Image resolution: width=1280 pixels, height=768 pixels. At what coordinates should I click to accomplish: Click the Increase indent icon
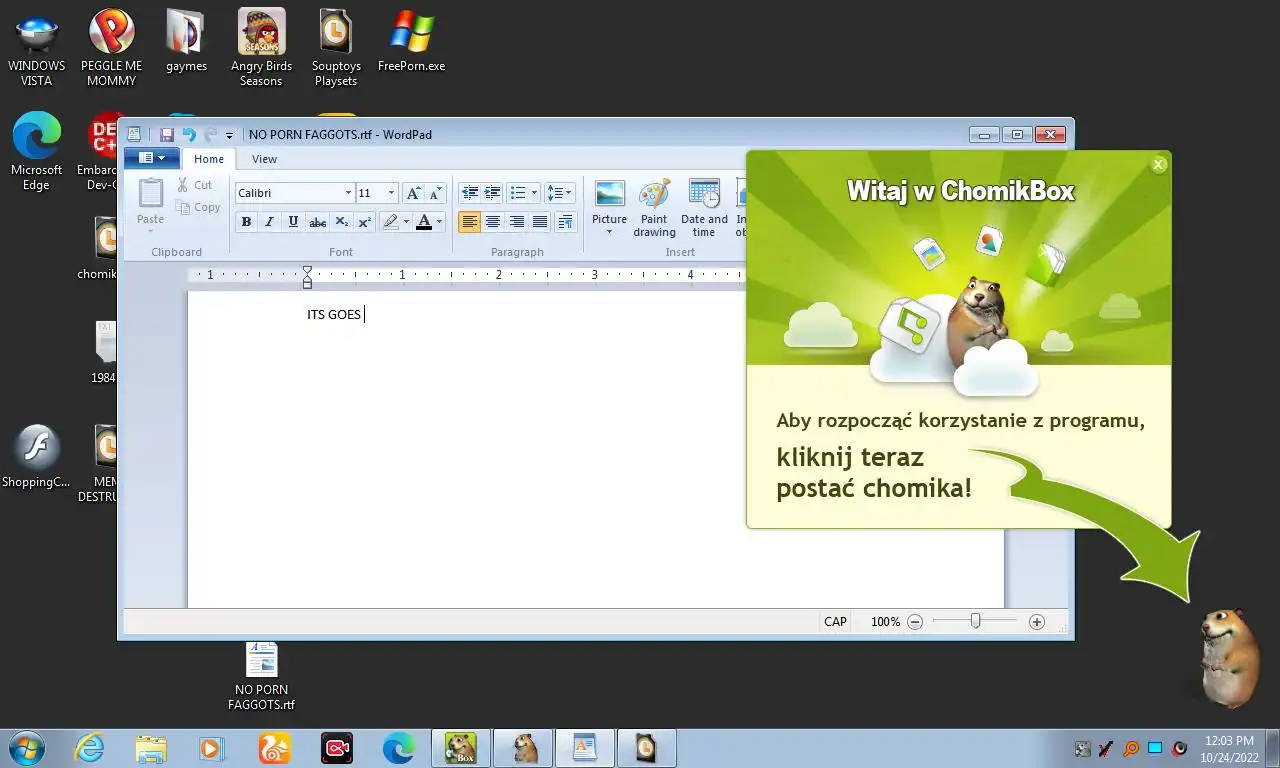click(492, 193)
